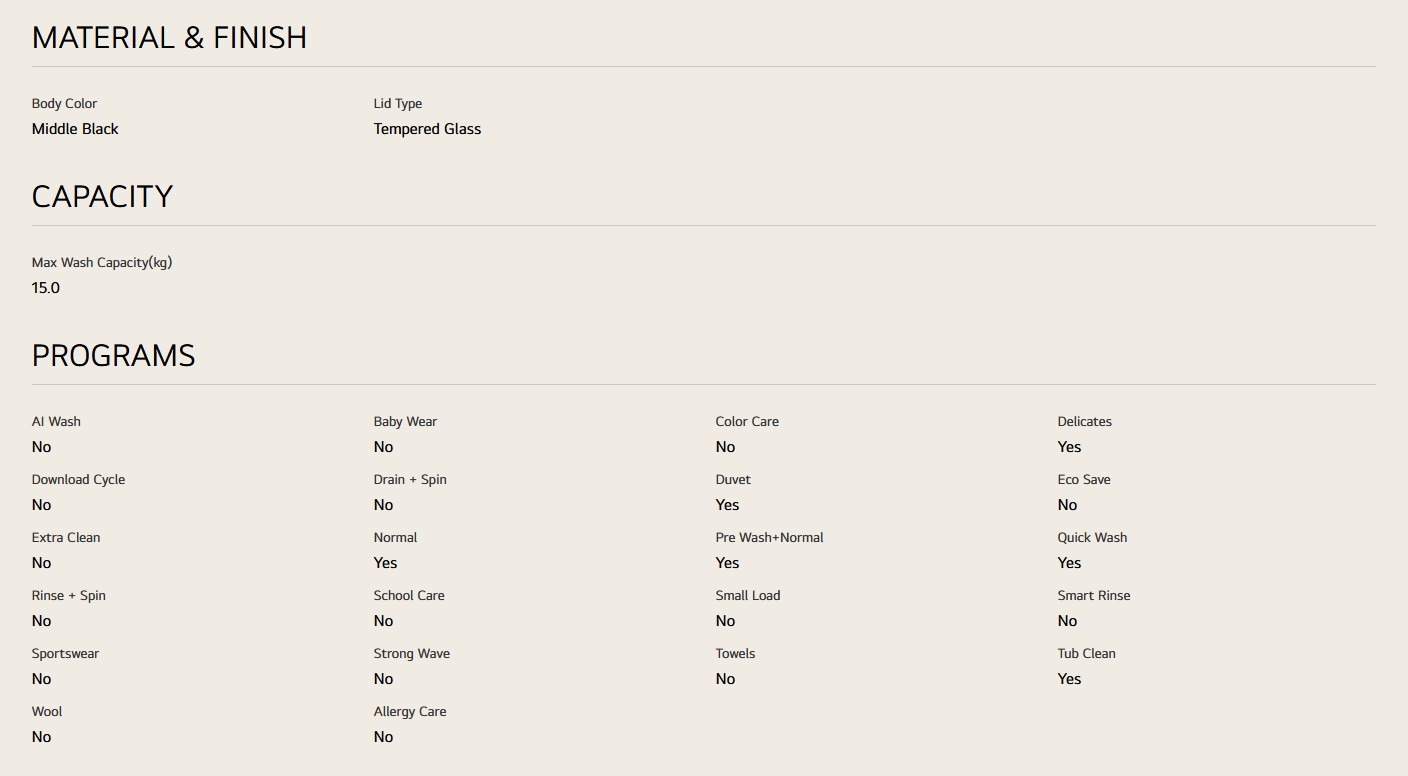Select the Body Color label
1408x776 pixels.
(64, 104)
